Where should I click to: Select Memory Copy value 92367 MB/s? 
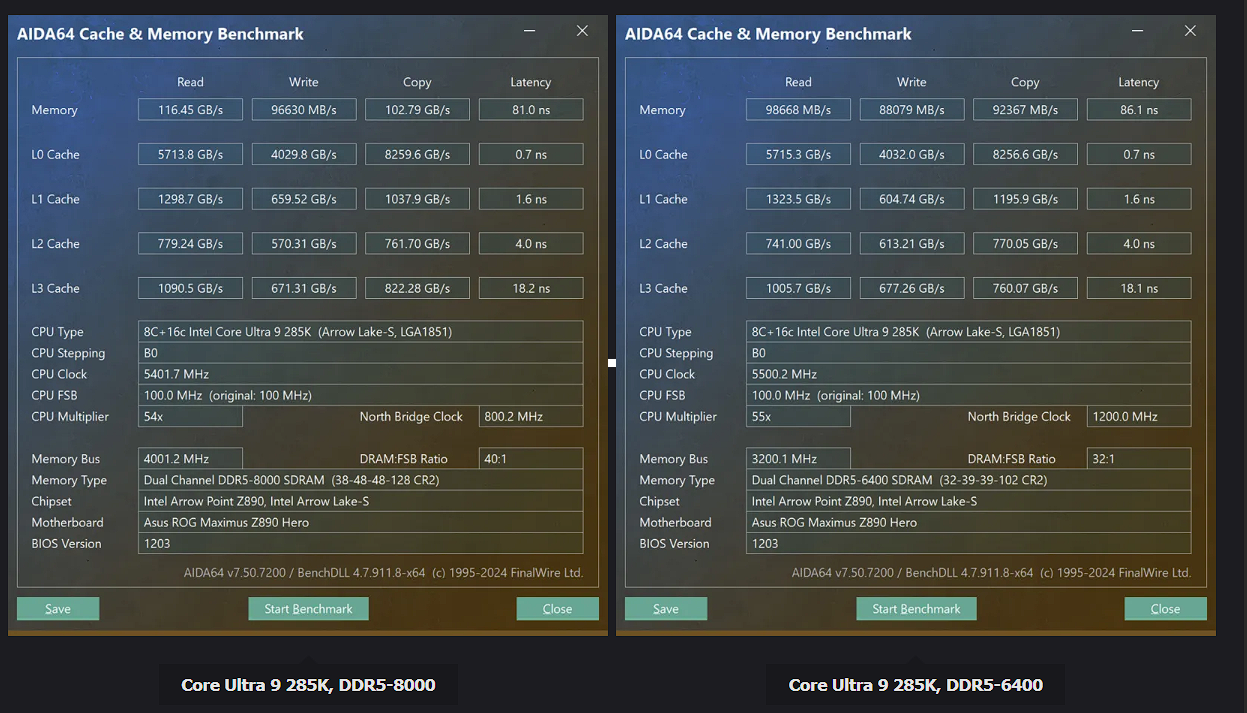click(x=1025, y=110)
